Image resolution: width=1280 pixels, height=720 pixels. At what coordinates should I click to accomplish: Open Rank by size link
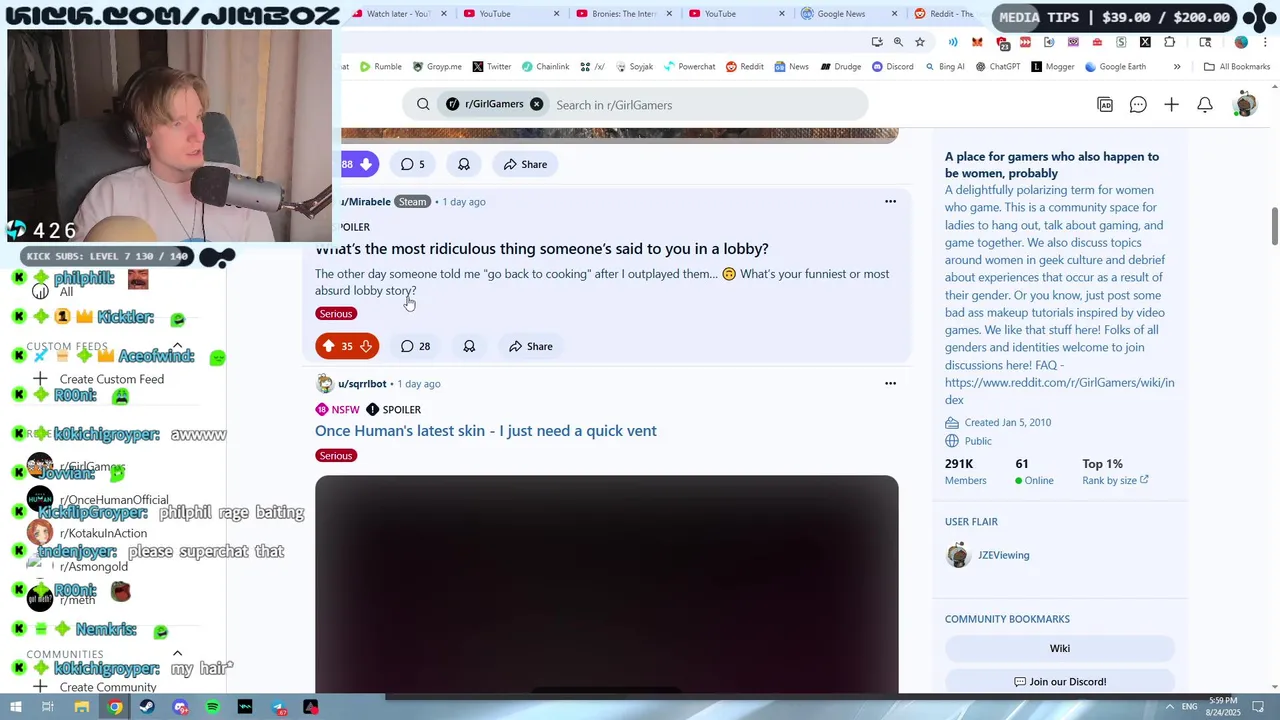tap(1115, 481)
